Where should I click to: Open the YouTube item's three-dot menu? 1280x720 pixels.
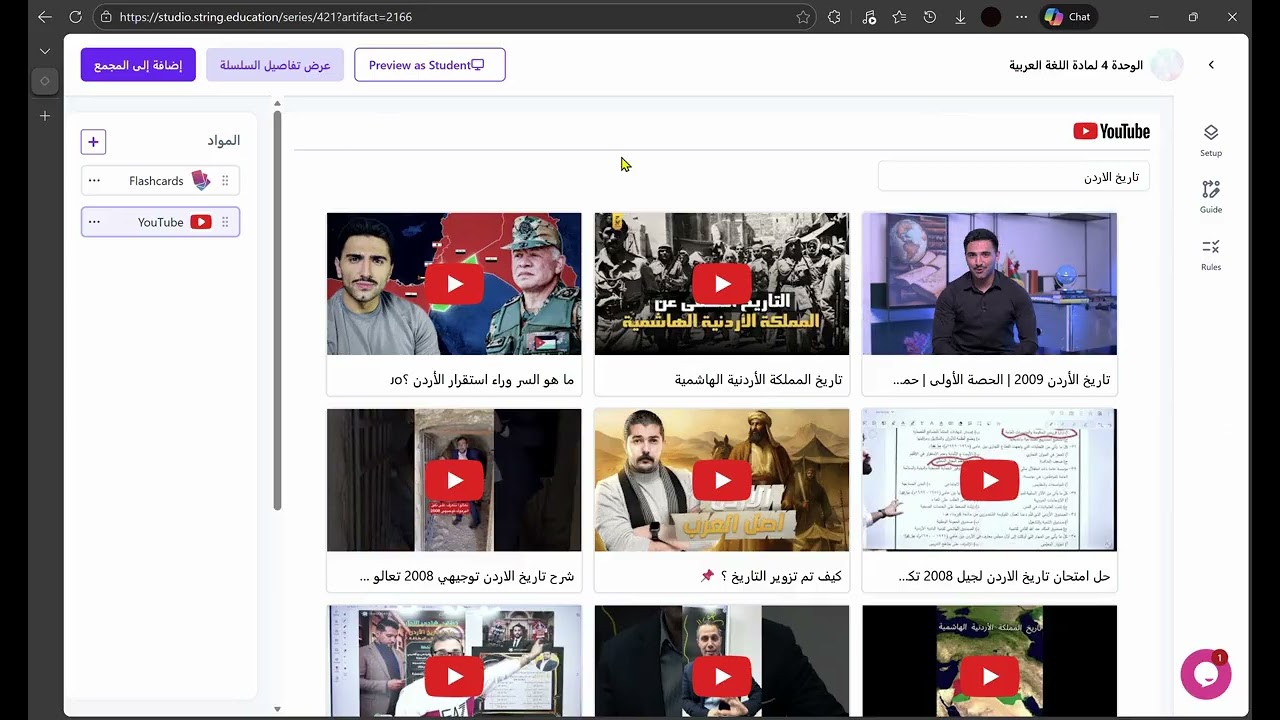click(x=94, y=222)
